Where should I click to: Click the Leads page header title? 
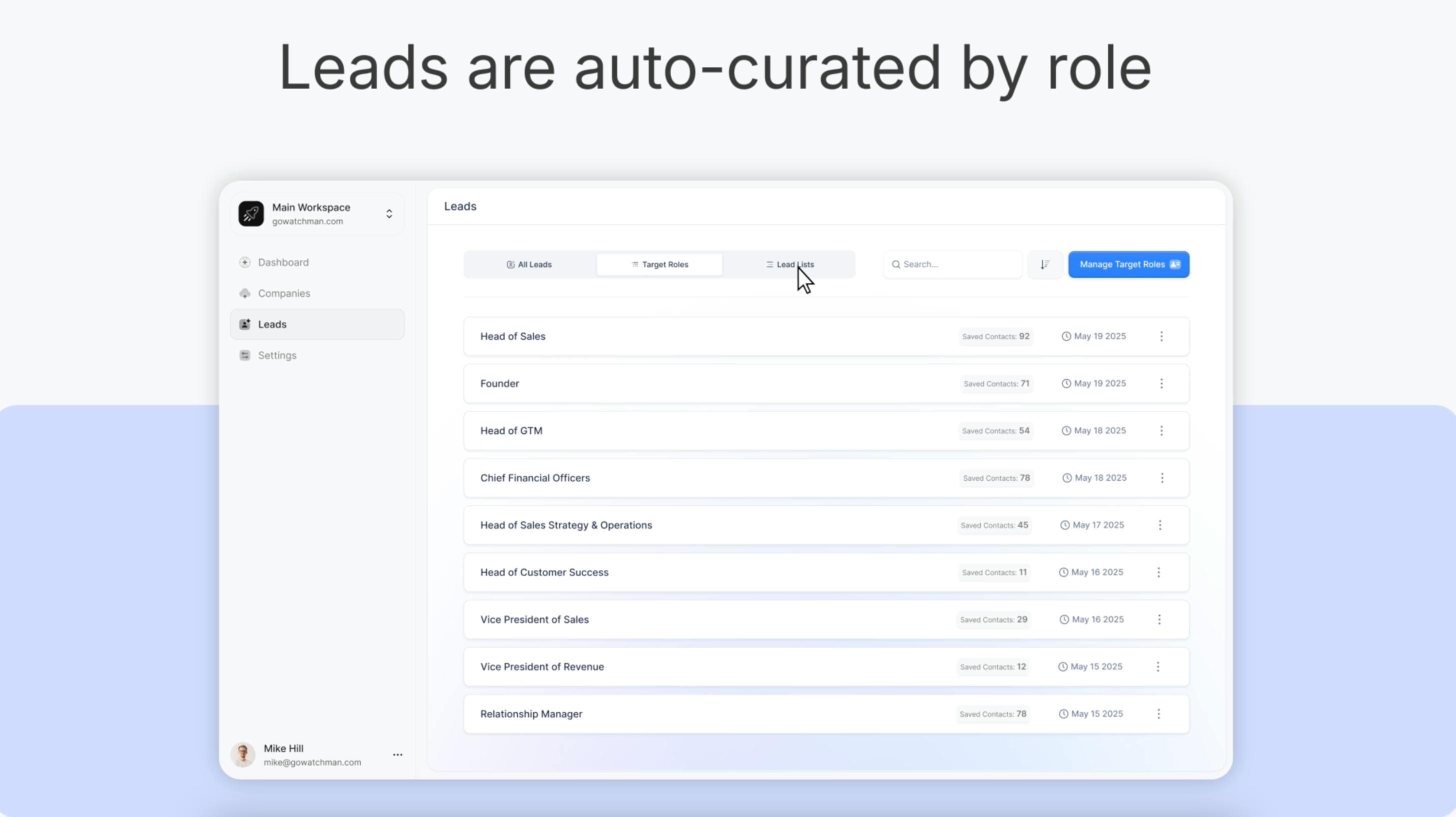coord(460,206)
